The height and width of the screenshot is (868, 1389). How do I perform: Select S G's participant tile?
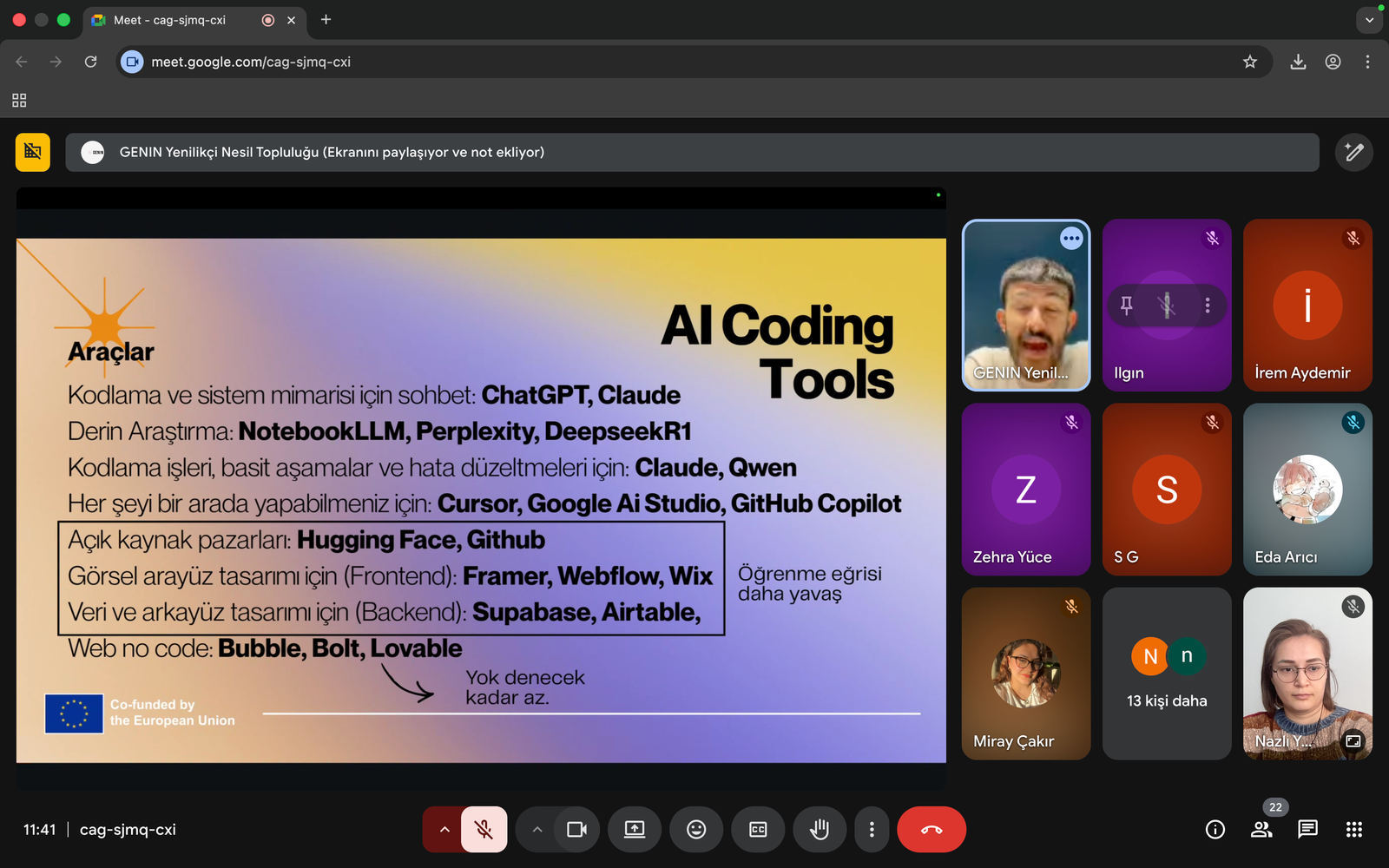coord(1167,490)
